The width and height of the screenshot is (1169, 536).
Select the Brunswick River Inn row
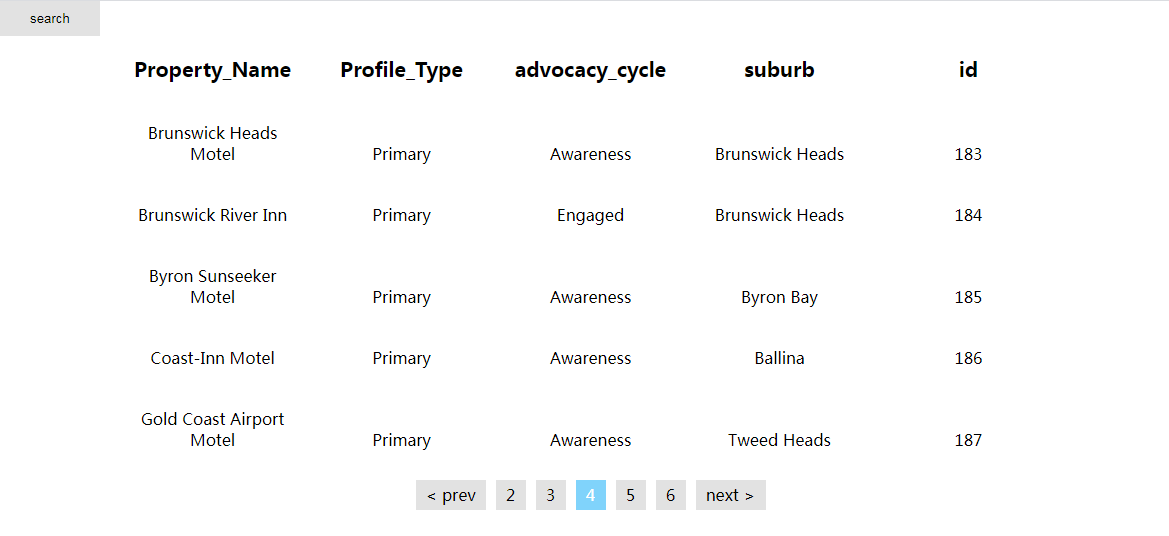coord(213,215)
